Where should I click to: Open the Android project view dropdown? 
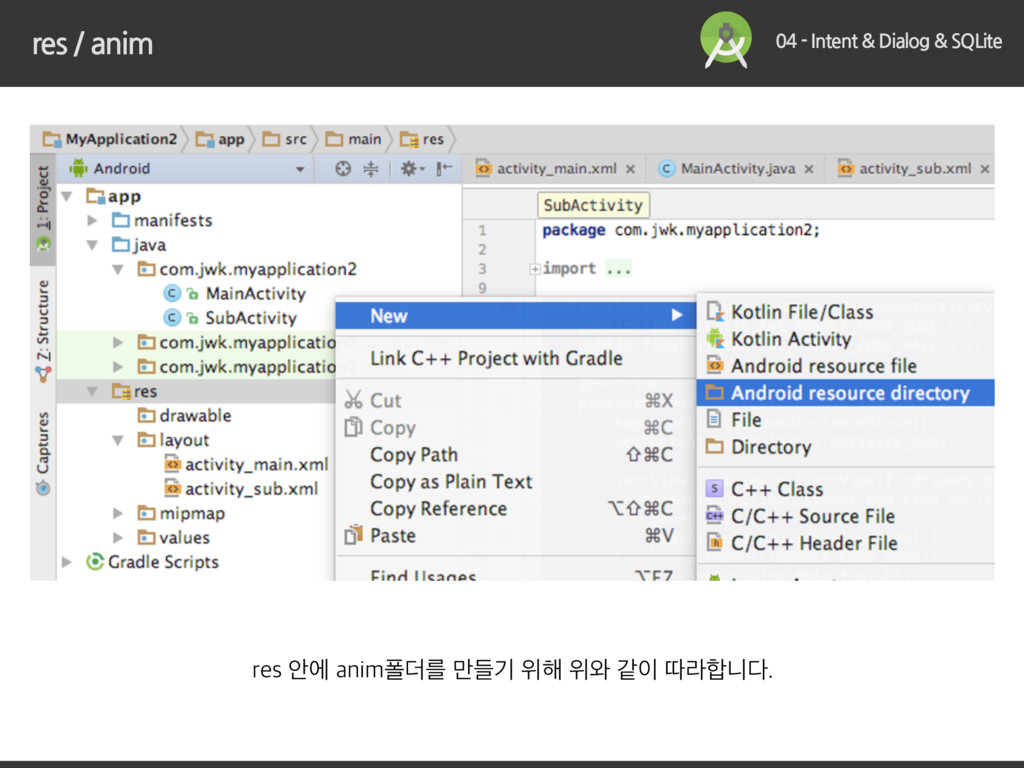coord(299,169)
